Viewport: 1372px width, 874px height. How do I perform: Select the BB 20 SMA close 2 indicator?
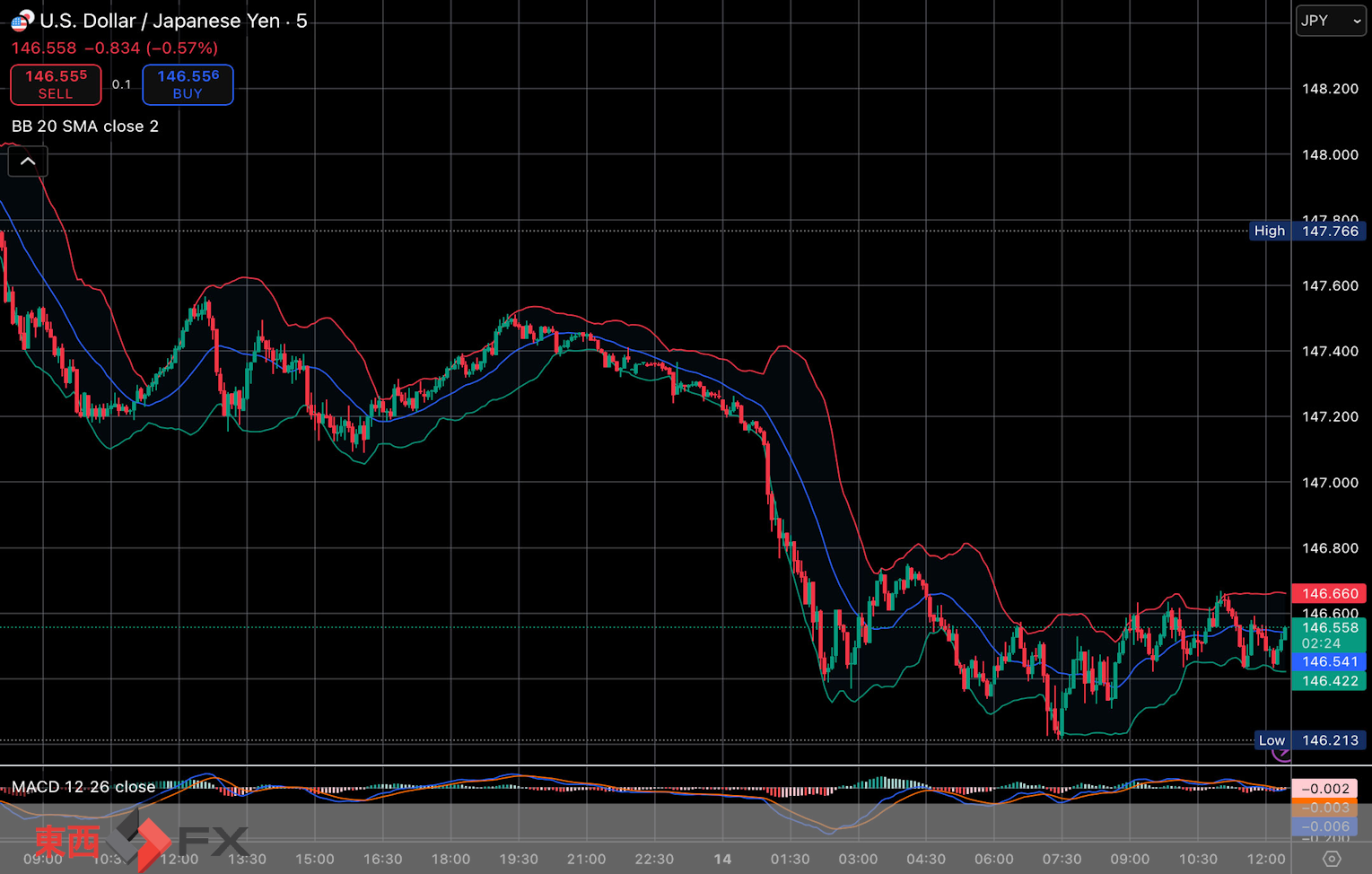[85, 127]
